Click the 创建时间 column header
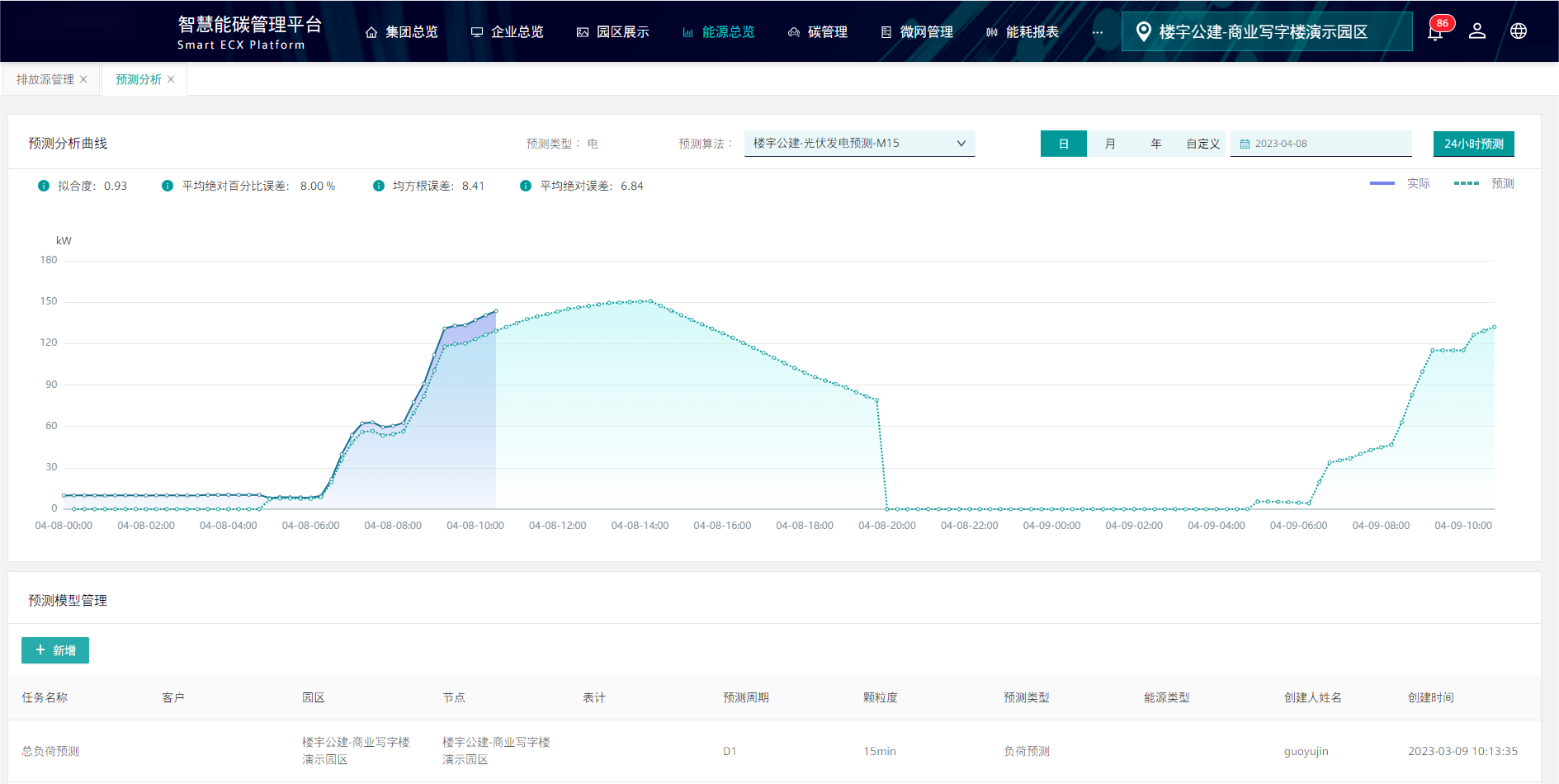The height and width of the screenshot is (784, 1559). point(1431,697)
